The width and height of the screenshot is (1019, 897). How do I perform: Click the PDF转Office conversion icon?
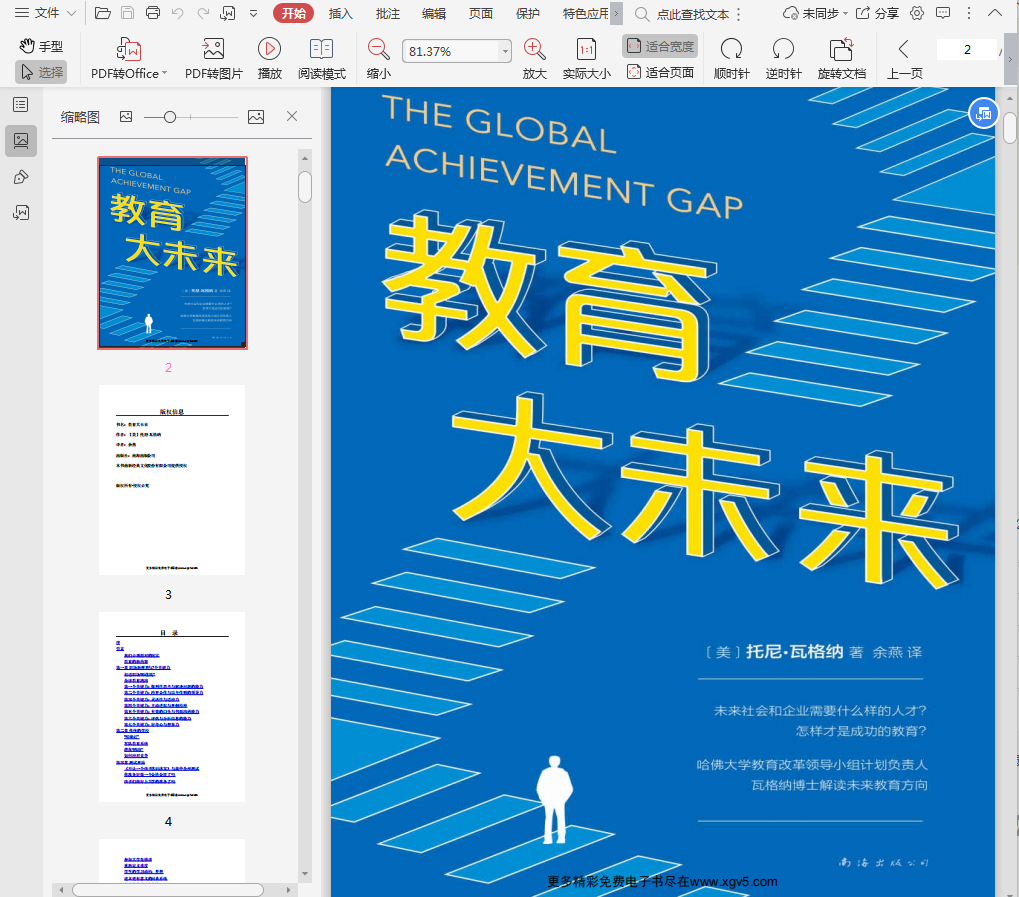(x=128, y=50)
